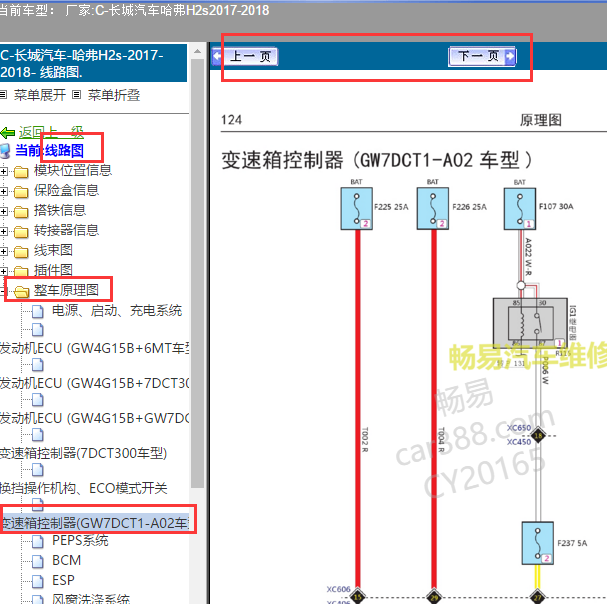Click the XC606 connector label
The width and height of the screenshot is (607, 604).
[338, 589]
